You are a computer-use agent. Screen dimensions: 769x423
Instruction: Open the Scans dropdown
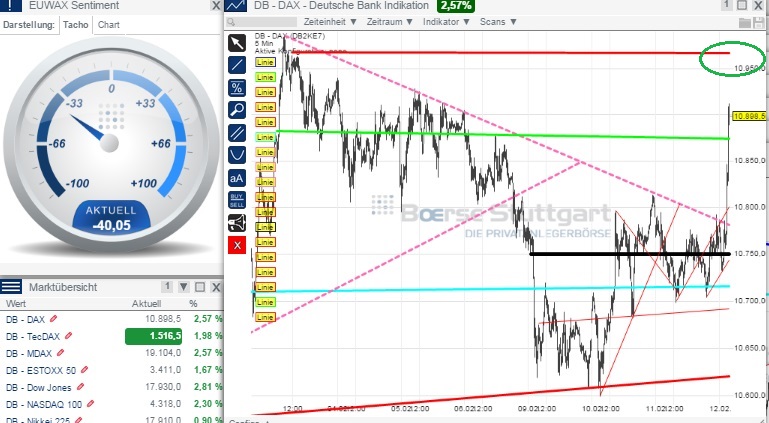coord(498,22)
